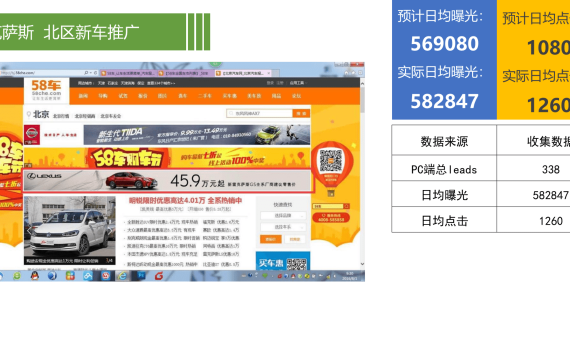Click the 569080 figure in the blue box
This screenshot has height=360, width=570.
(444, 44)
